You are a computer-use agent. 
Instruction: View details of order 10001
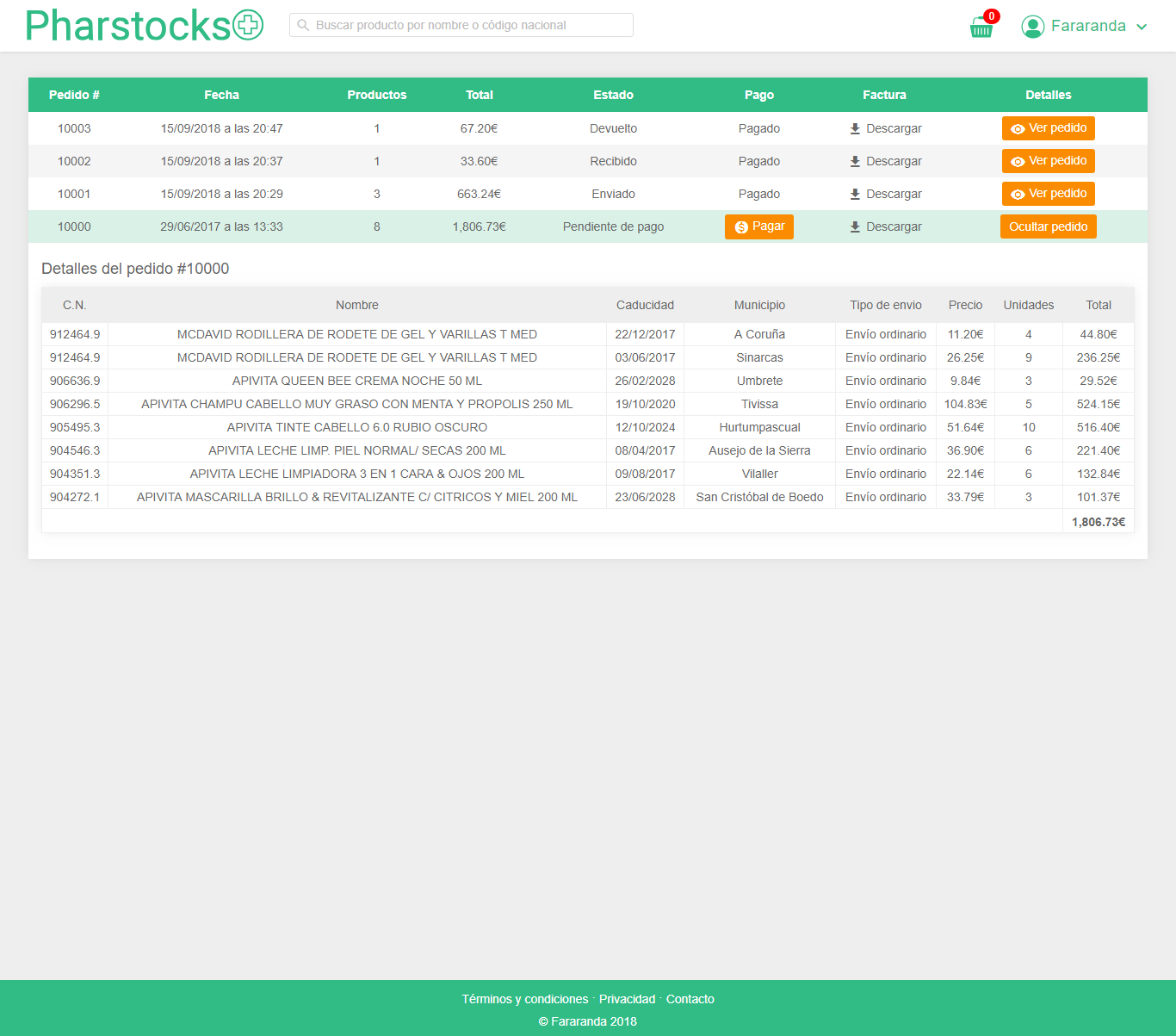point(1048,194)
